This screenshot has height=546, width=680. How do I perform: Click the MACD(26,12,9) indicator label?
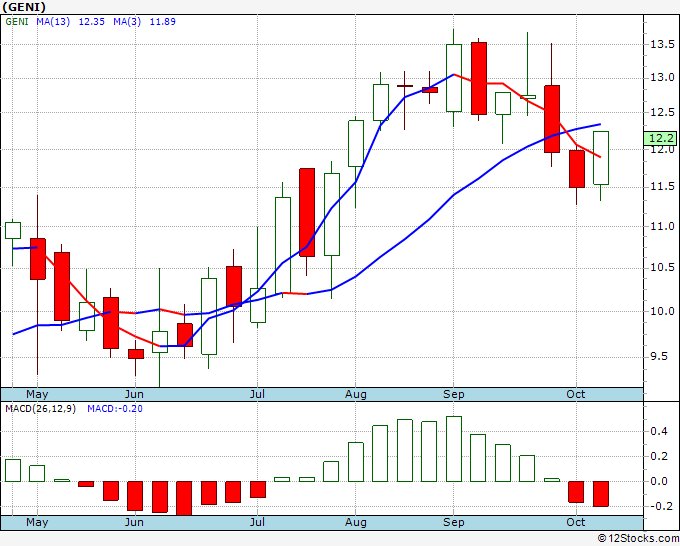click(40, 409)
